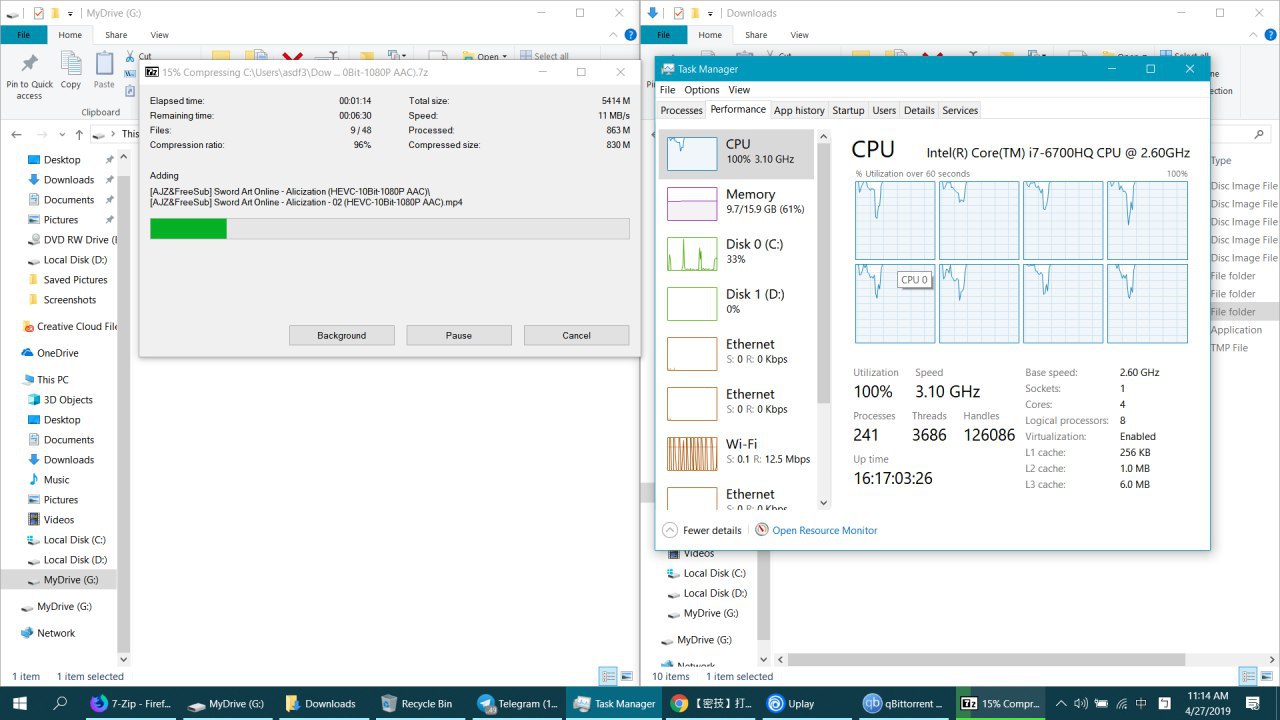Switch to the Firefox 7-Zip taskbar item
This screenshot has width=1280, height=720.
click(x=132, y=703)
